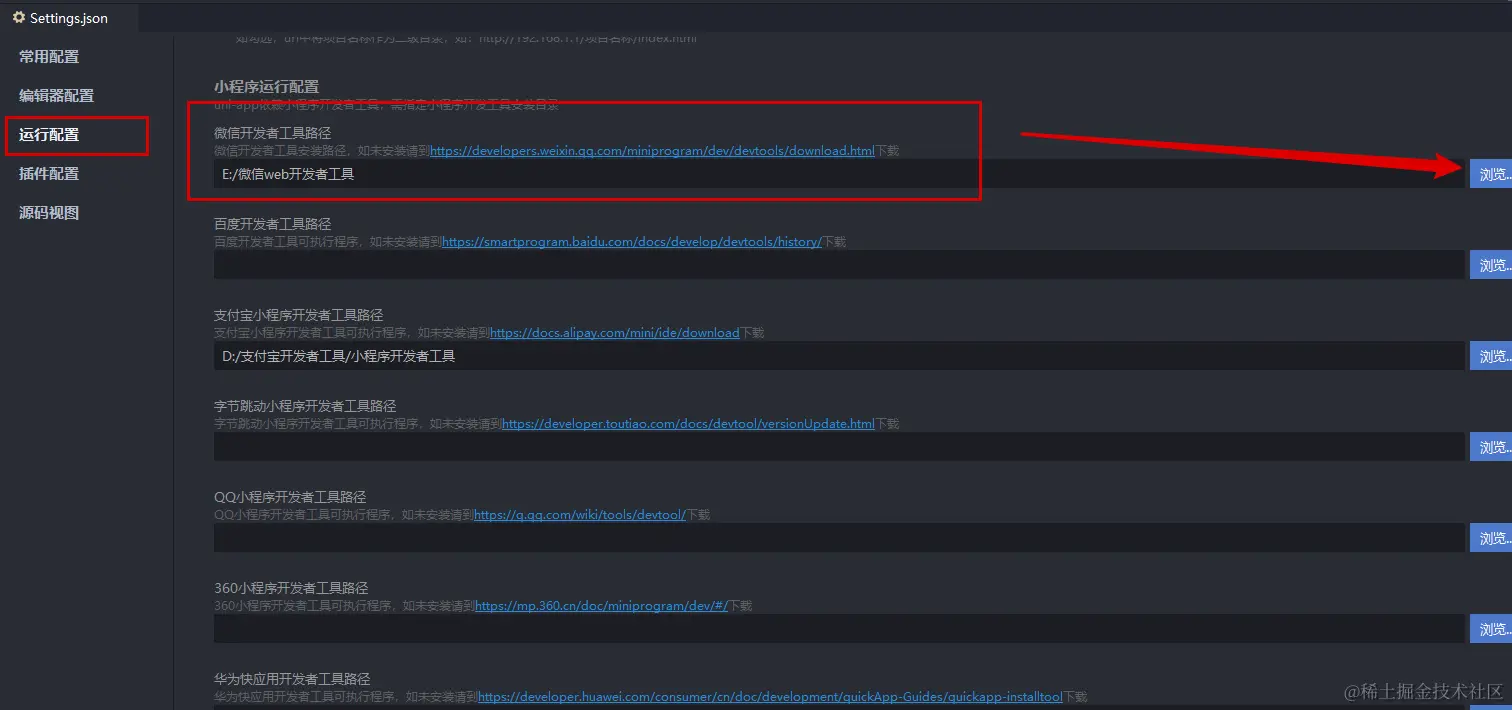Open 插件配置 in the sidebar
This screenshot has height=710, width=1512.
click(x=49, y=174)
